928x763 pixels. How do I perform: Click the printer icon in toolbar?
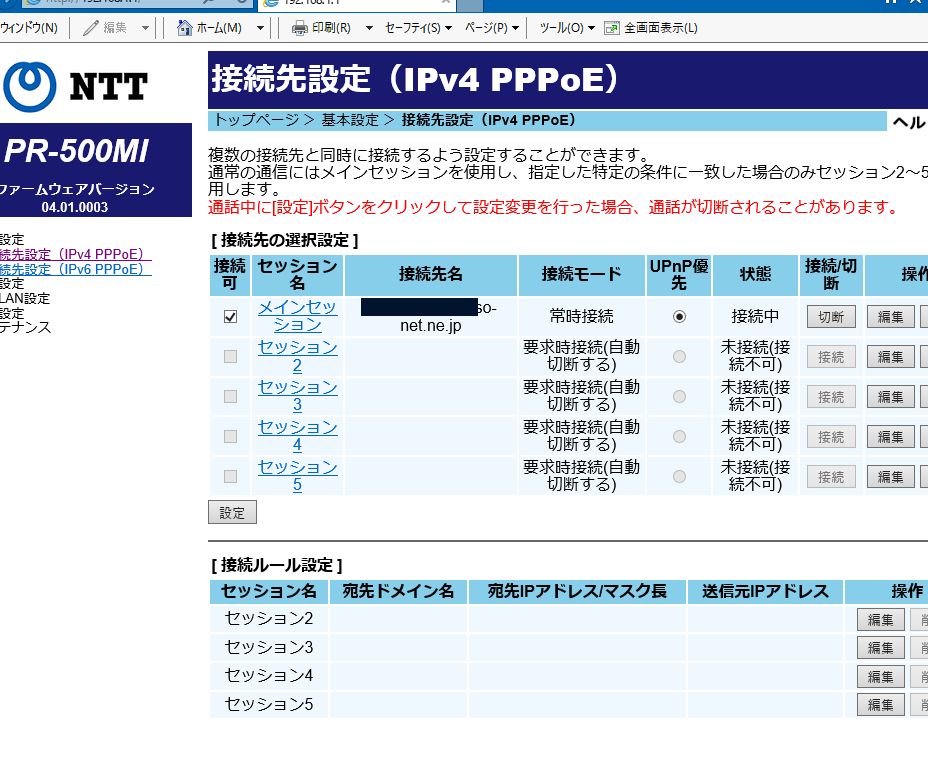pyautogui.click(x=299, y=28)
